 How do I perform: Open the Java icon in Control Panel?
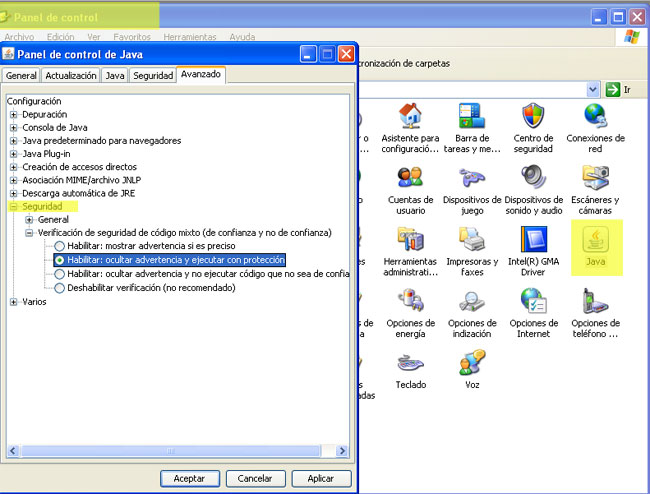(596, 240)
